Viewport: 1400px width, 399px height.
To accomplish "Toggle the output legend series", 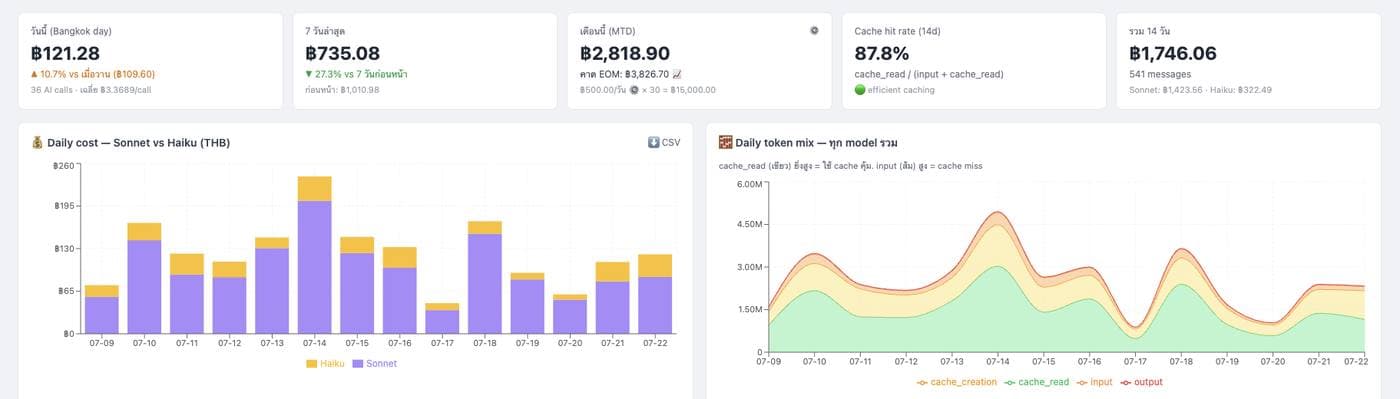I will point(1141,382).
